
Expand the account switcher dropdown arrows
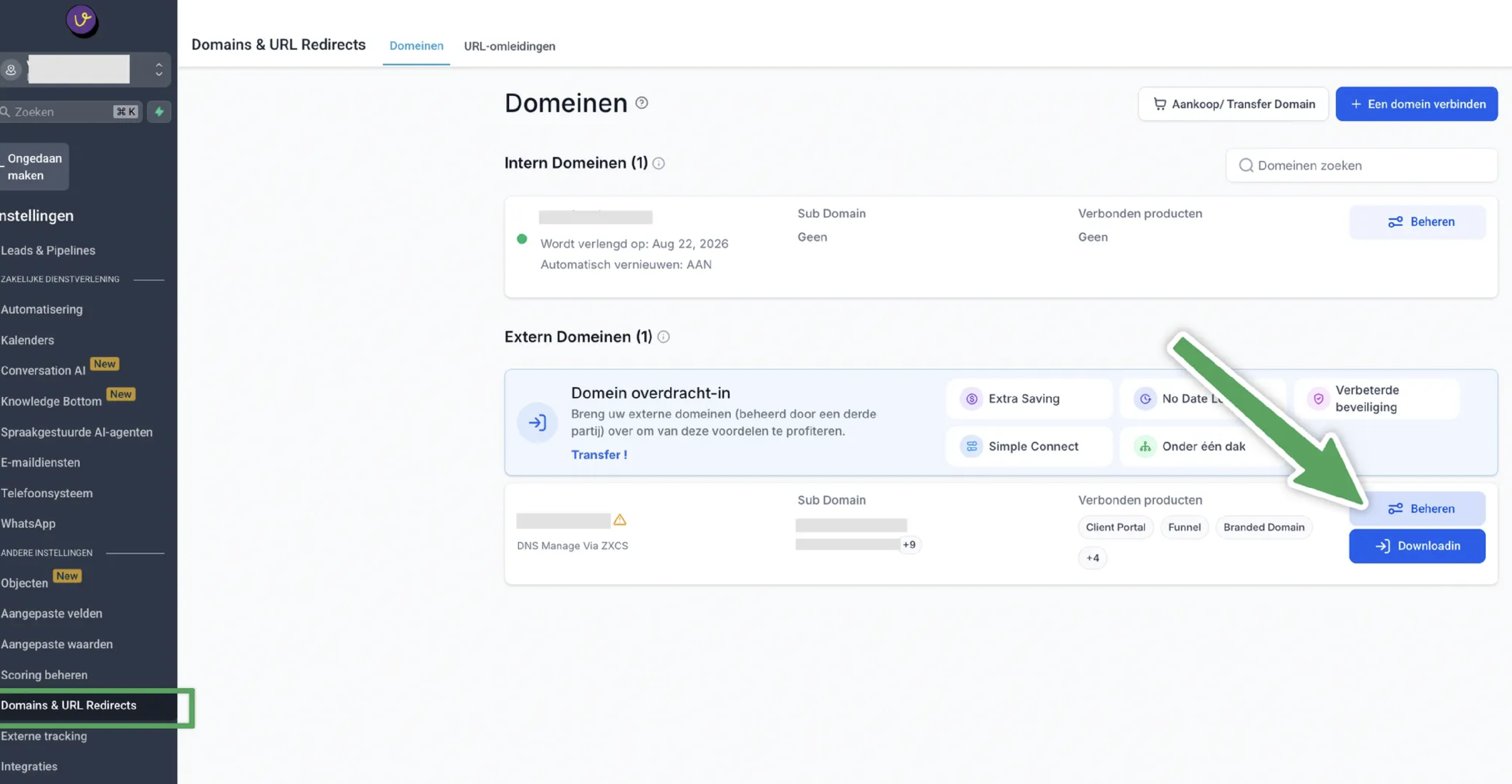[158, 70]
